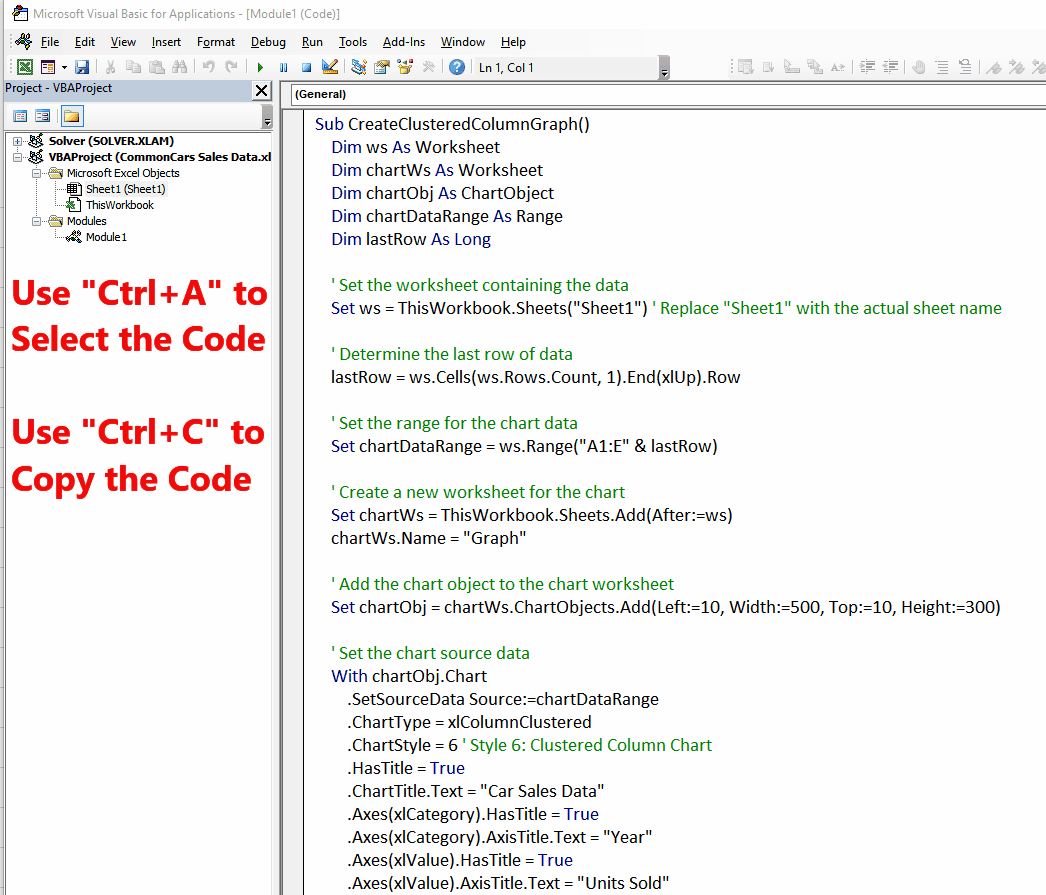The width and height of the screenshot is (1046, 895).
Task: Collapse the Microsoft Excel Objects folder
Action: coord(37,173)
